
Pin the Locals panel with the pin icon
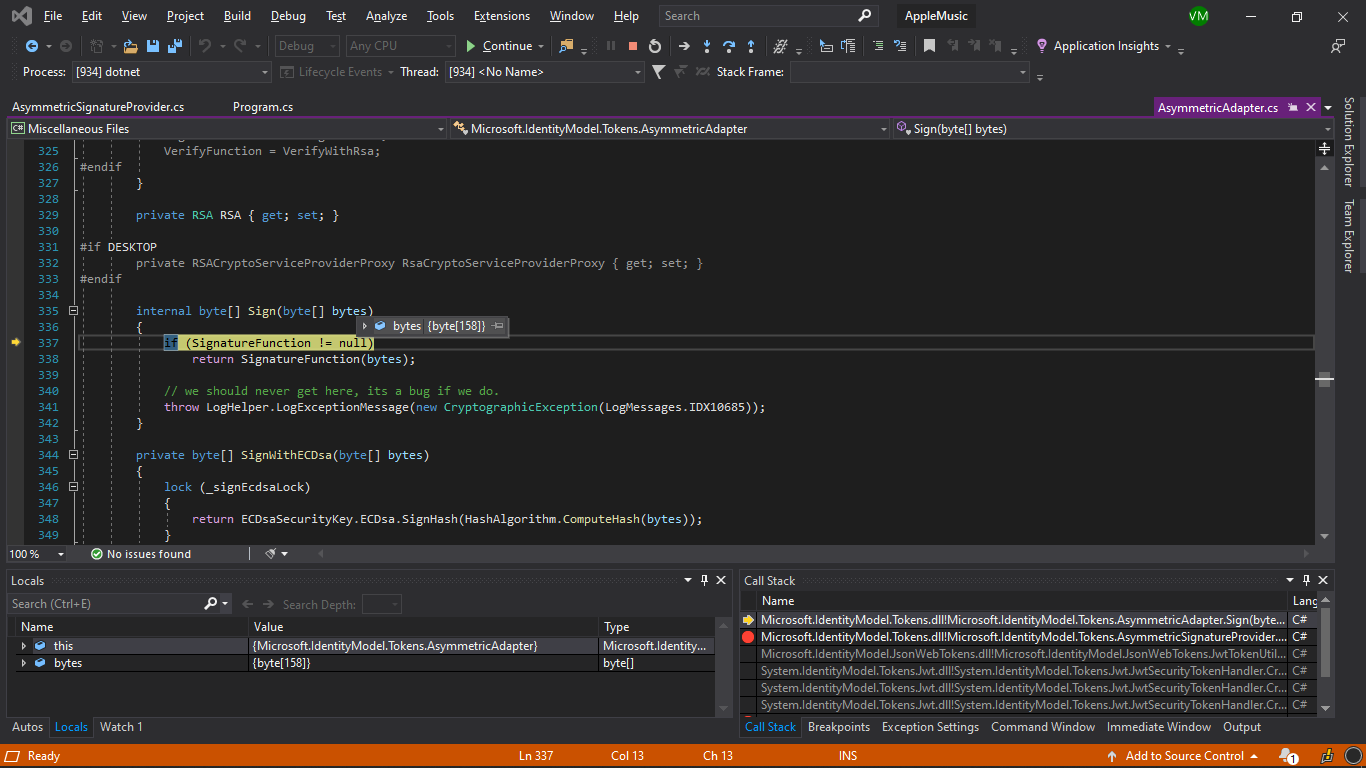click(x=704, y=580)
